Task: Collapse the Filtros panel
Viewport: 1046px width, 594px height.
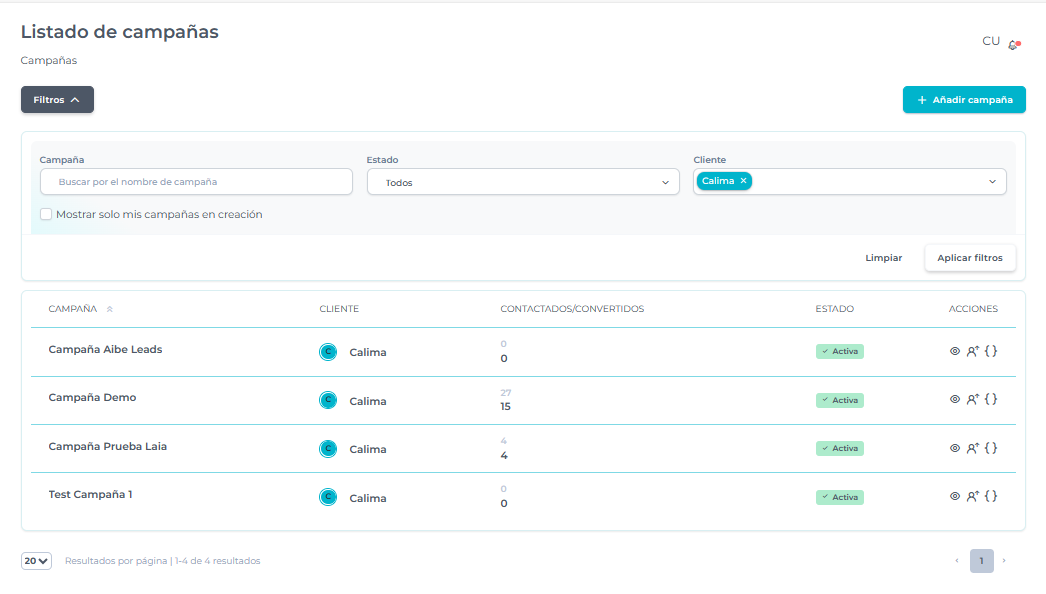Action: click(57, 100)
